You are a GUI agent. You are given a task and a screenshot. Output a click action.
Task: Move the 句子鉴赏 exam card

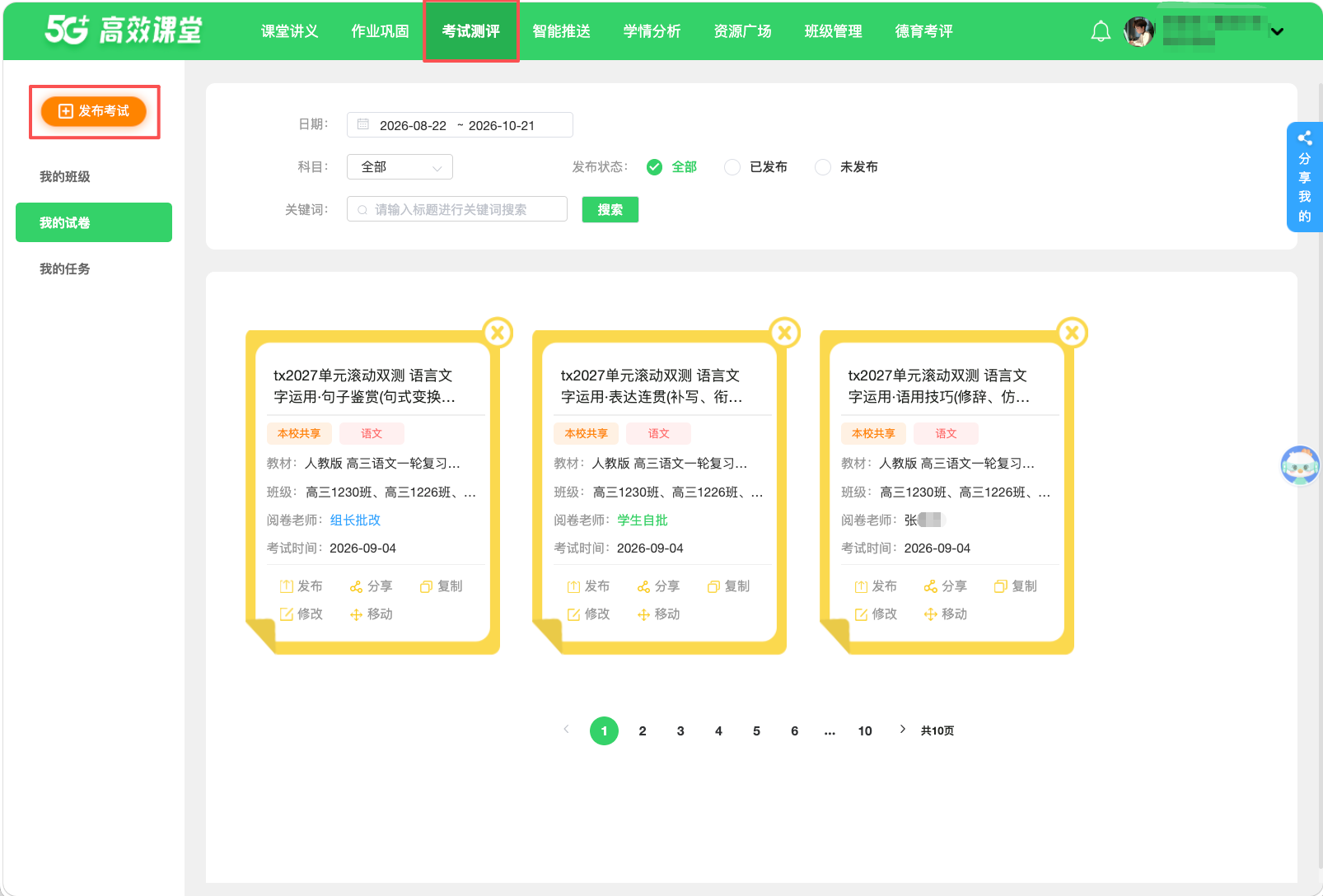pos(372,614)
